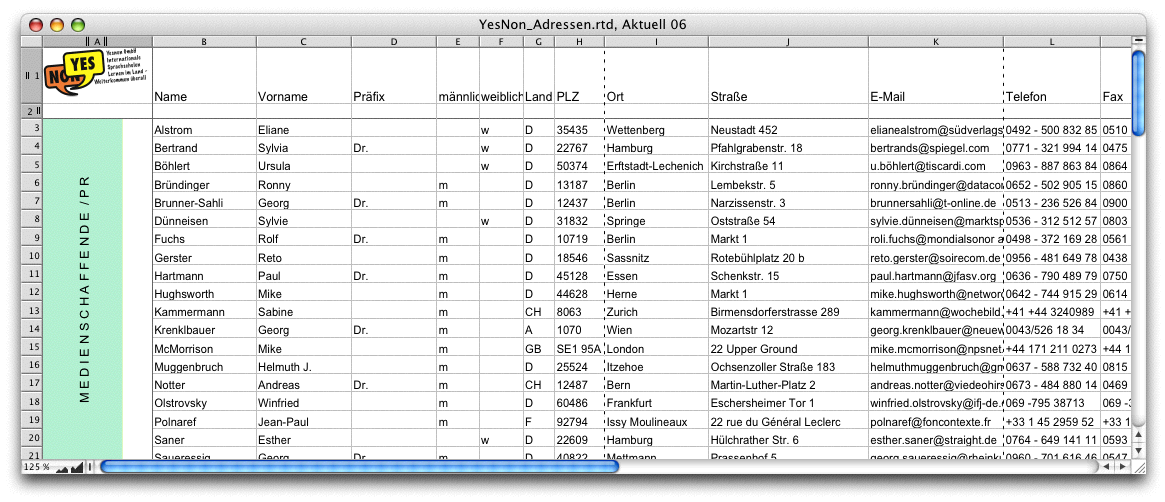Click the green MEDIENSCHAFFENDE / PR cell
The height and width of the screenshot is (502, 1165).
(84, 290)
